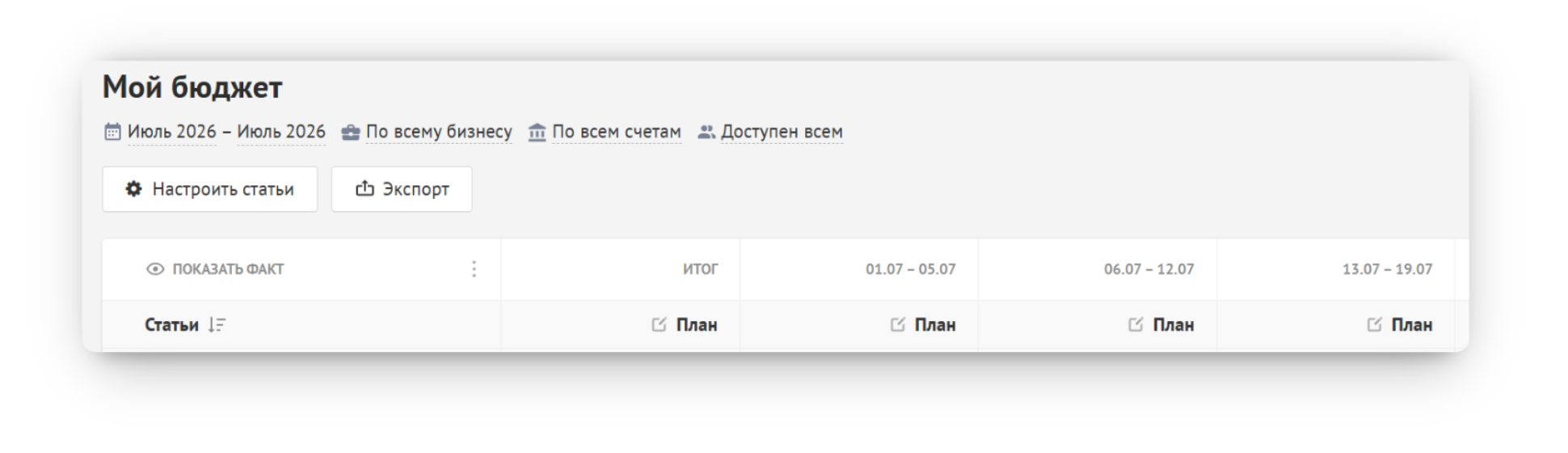The height and width of the screenshot is (453, 1568).
Task: Click the Настроить статьи button
Action: tap(210, 189)
